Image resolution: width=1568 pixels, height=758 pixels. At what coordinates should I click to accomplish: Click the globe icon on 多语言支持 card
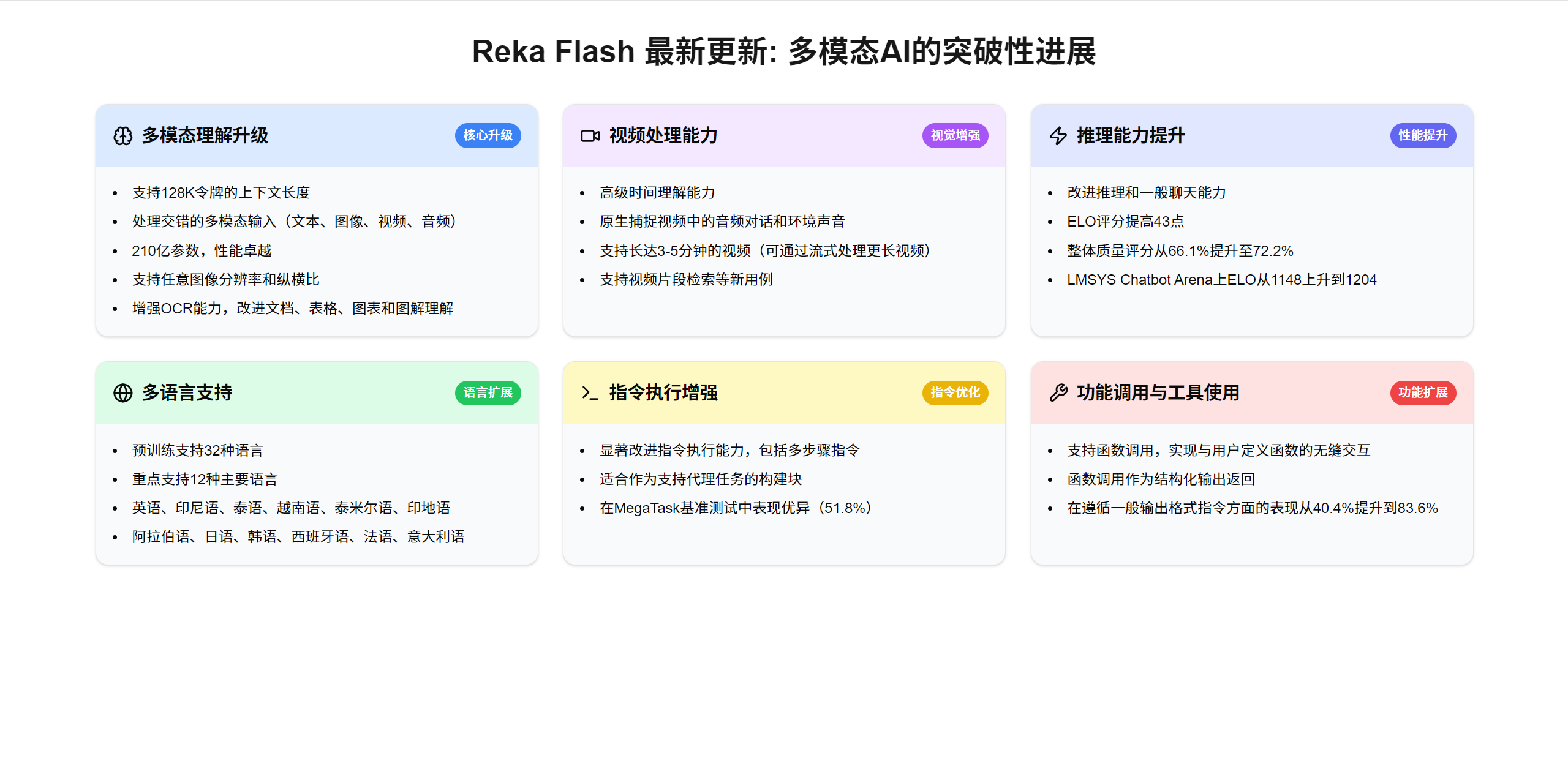(x=122, y=392)
